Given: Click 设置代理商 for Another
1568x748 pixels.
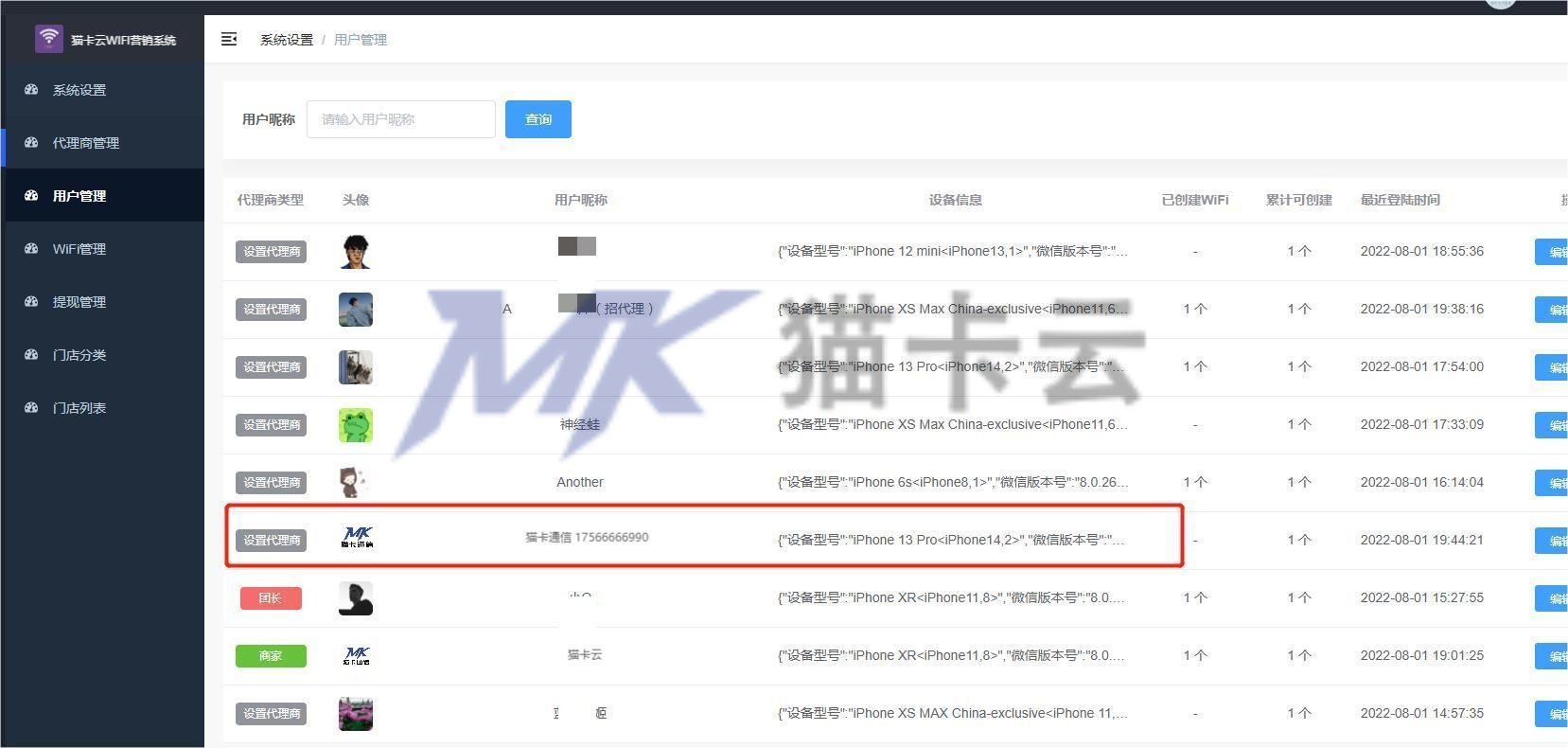Looking at the screenshot, I should pyautogui.click(x=272, y=483).
